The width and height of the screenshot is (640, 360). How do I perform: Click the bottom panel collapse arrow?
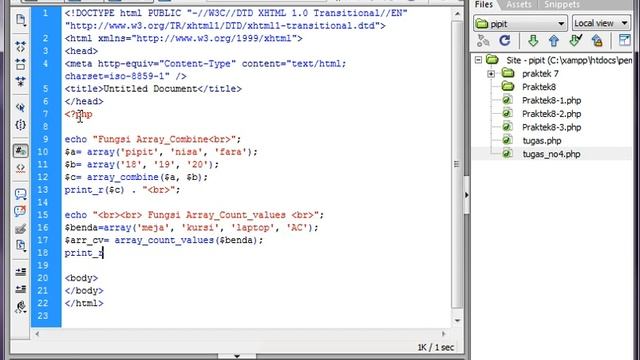[x=237, y=356]
